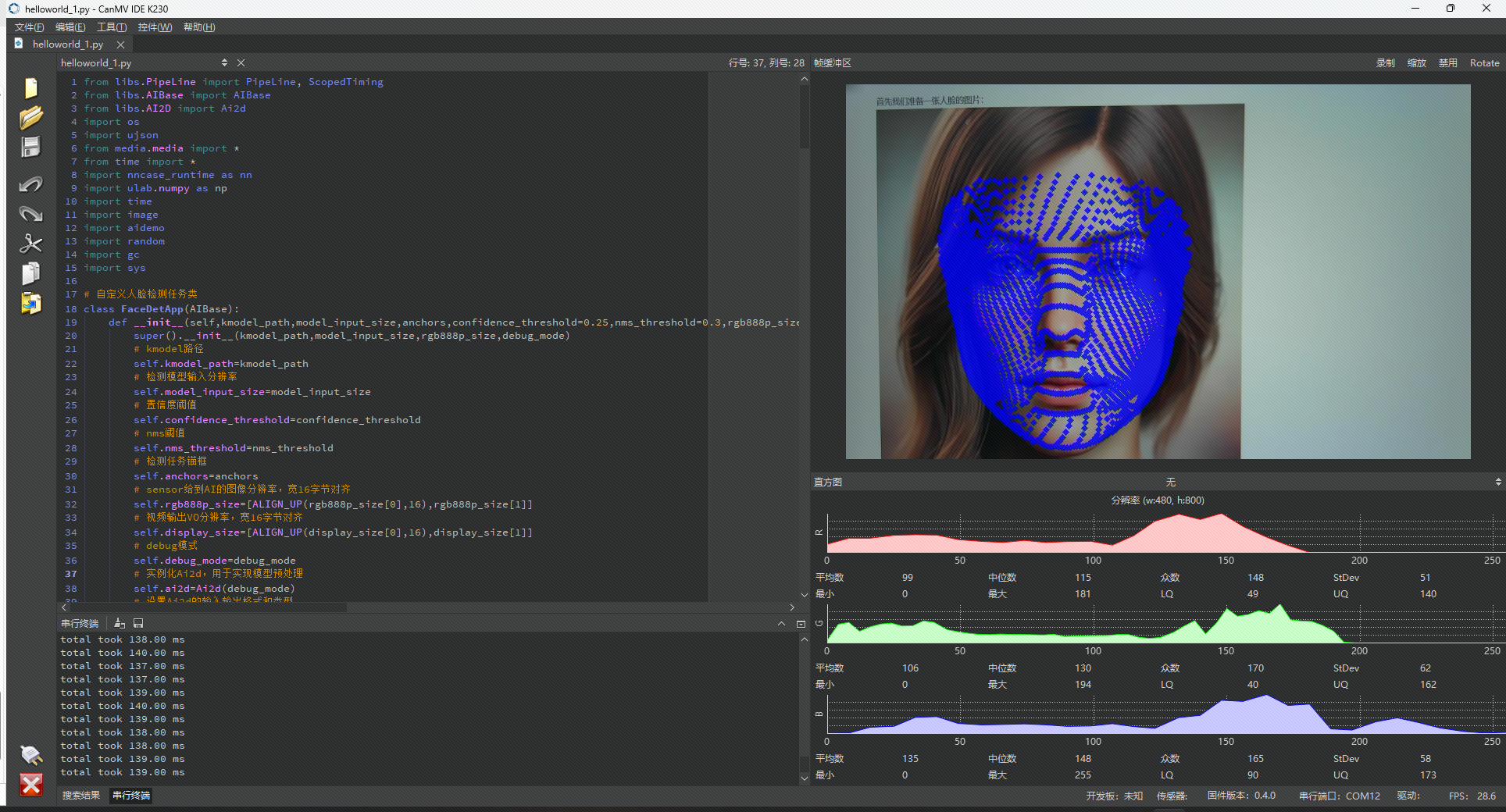Click the Save floppy disk icon
Screen dimensions: 1506x812
(x=30, y=147)
